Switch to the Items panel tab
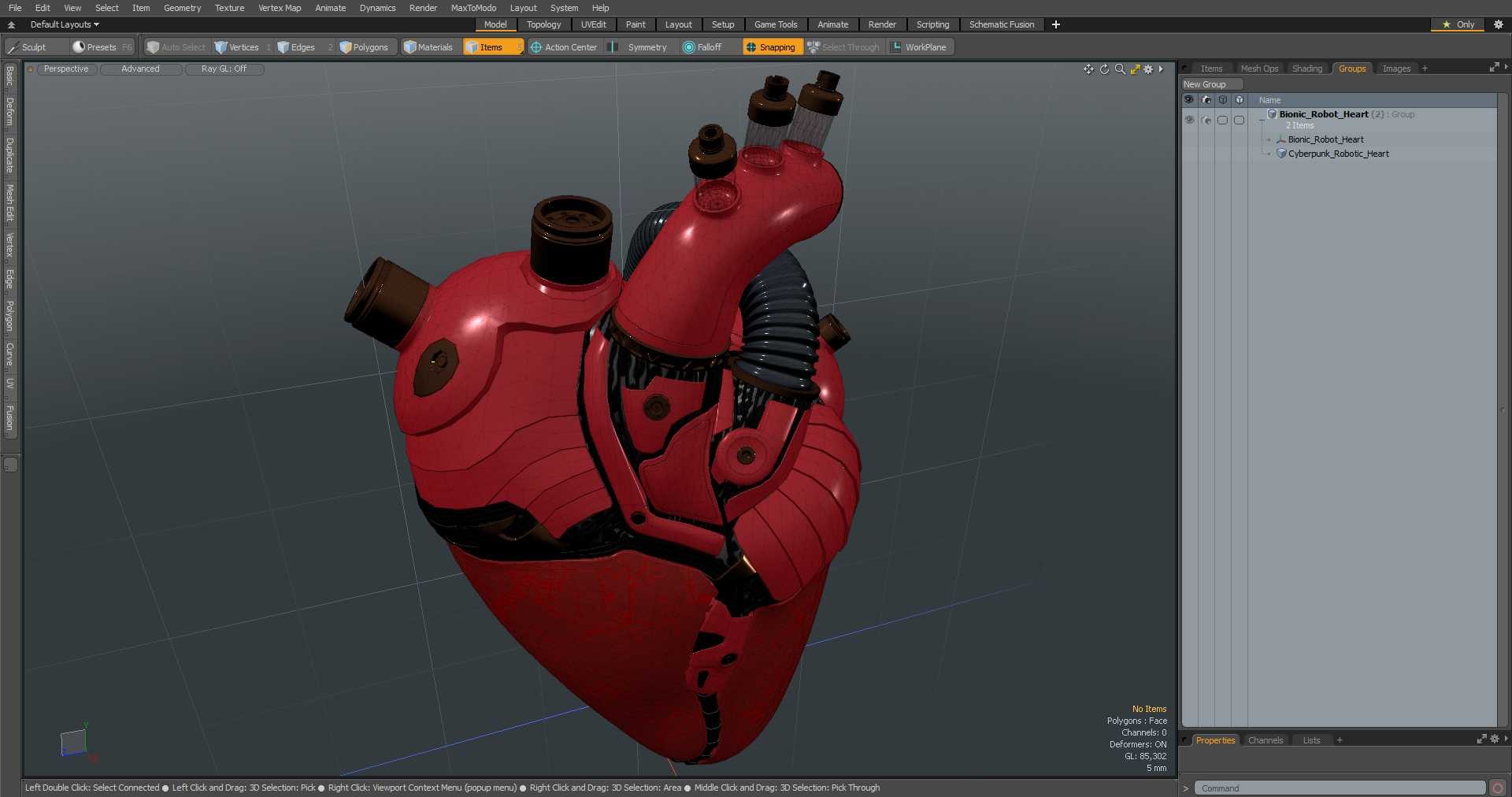The width and height of the screenshot is (1512, 797). (1211, 69)
